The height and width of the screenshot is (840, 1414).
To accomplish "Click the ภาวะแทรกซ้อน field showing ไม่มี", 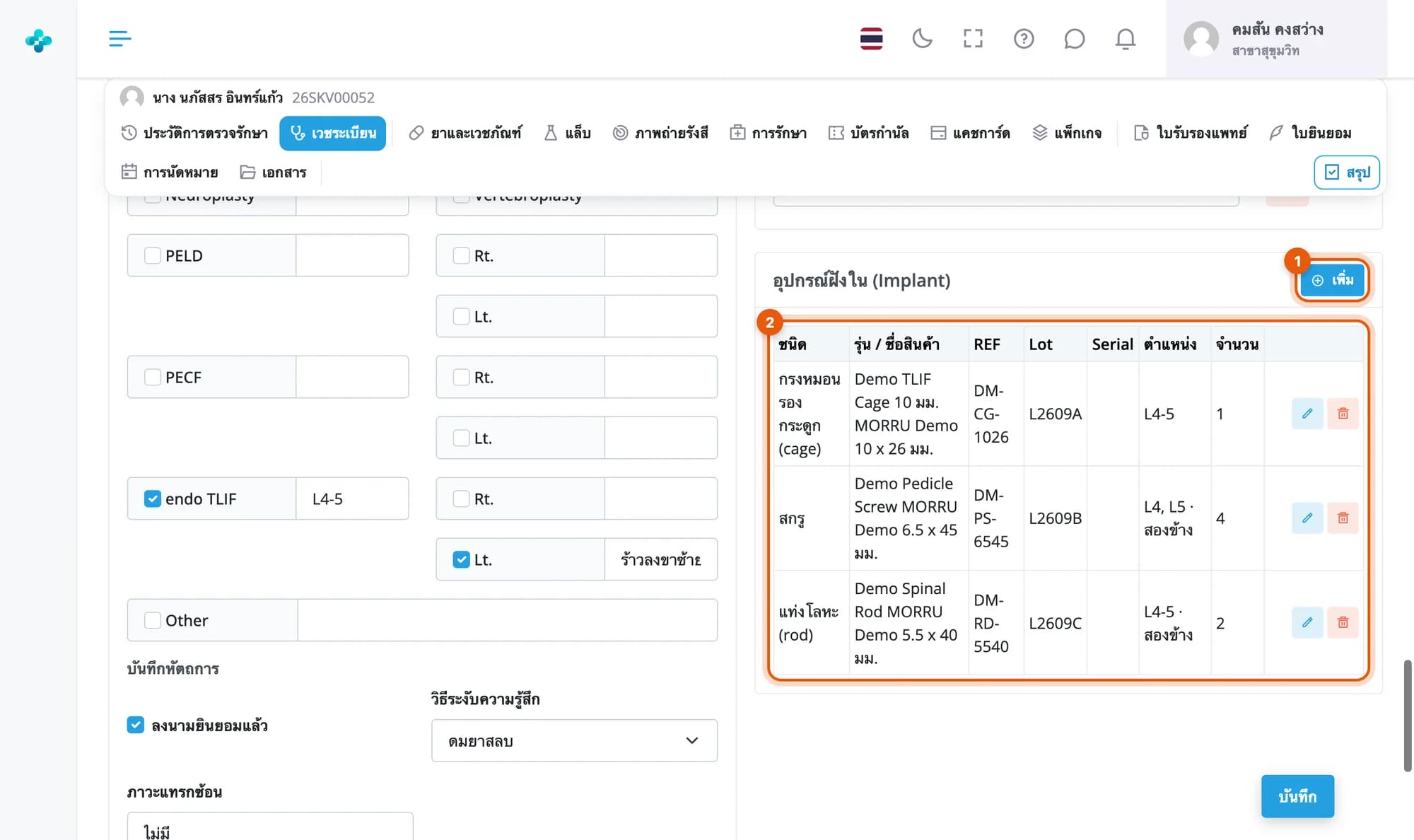I will point(270,827).
